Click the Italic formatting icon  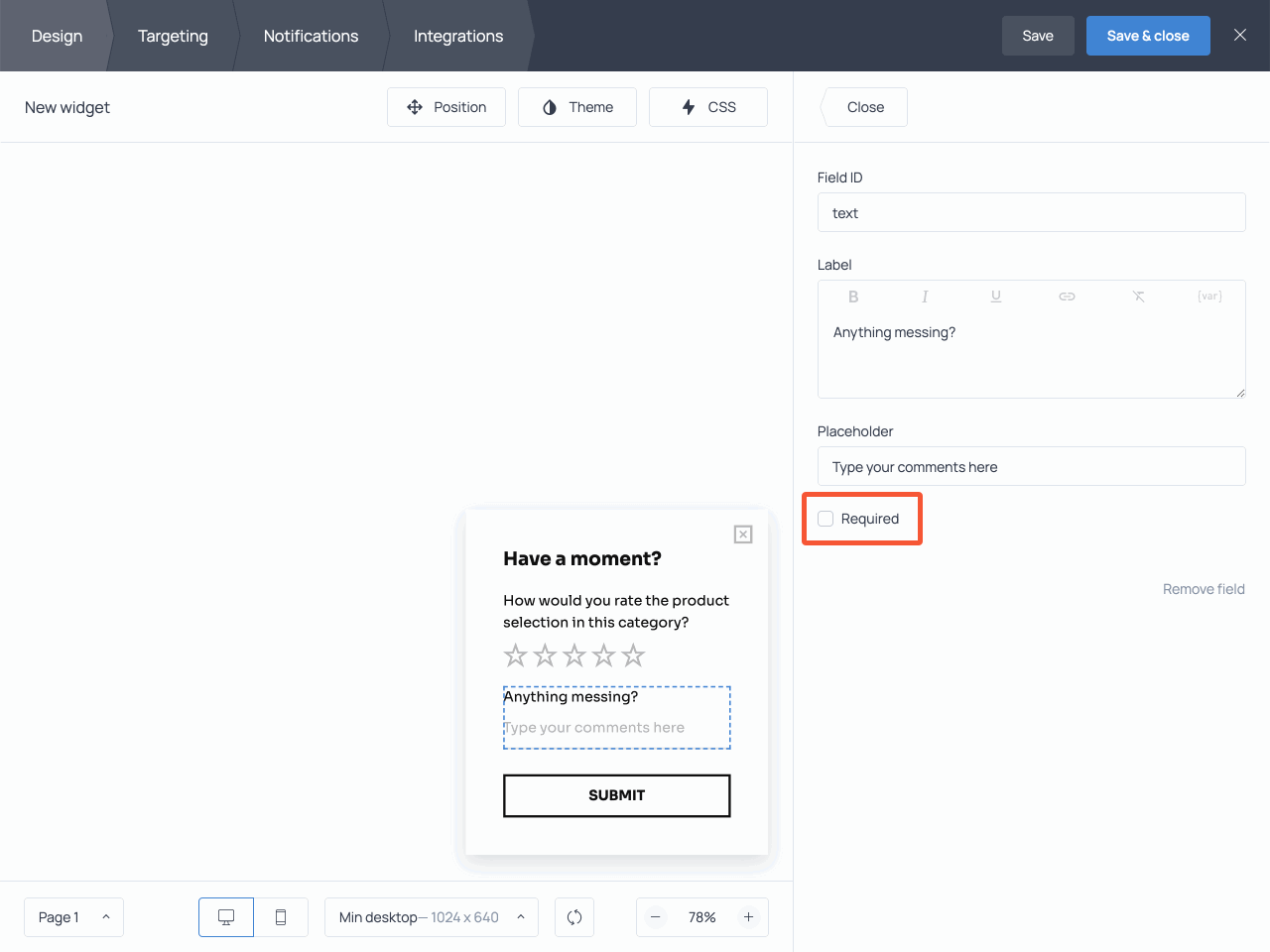925,297
